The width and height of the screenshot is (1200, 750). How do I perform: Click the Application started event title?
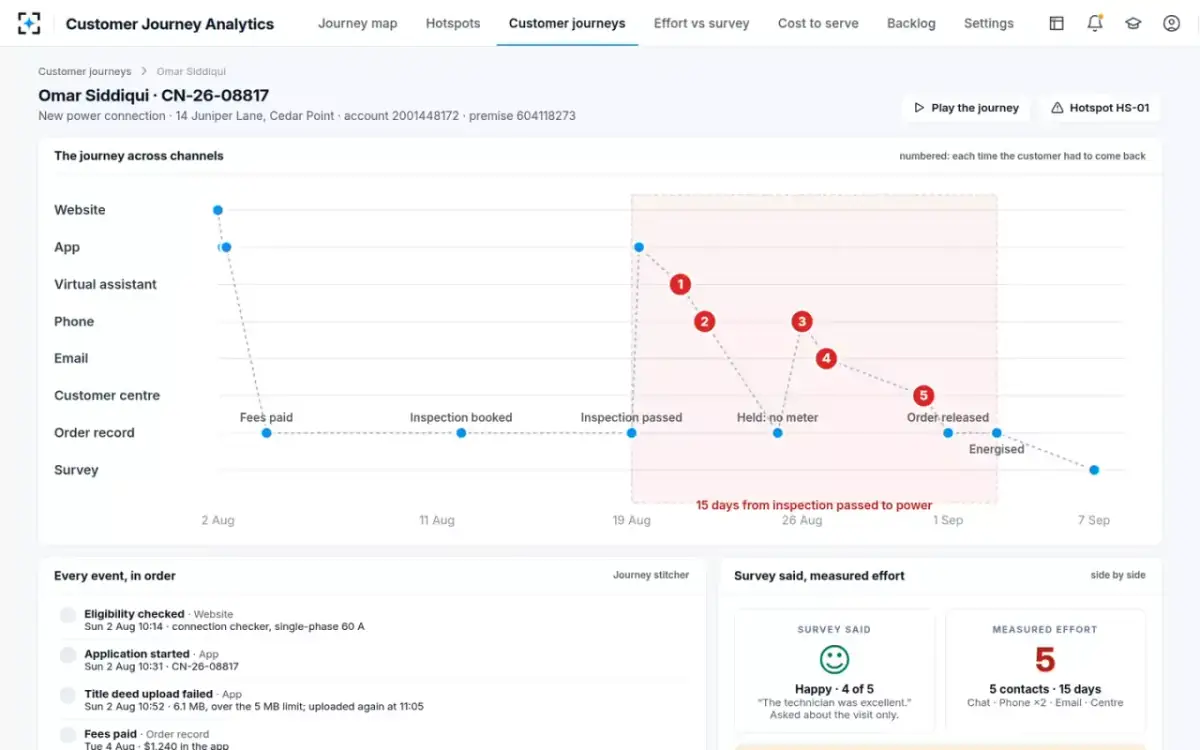pos(137,654)
